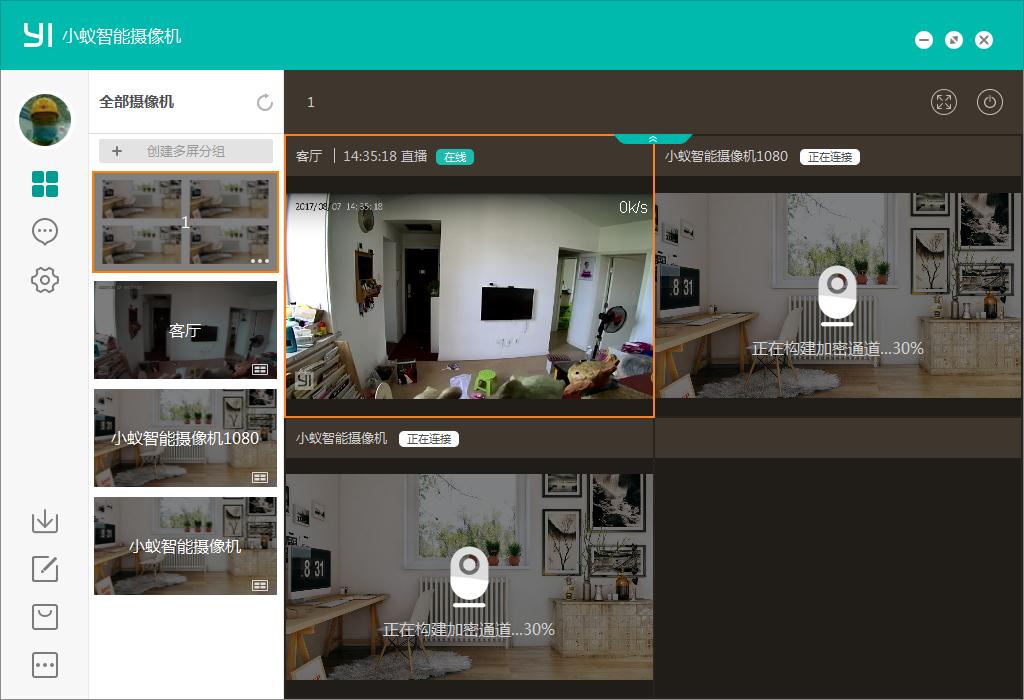The height and width of the screenshot is (700, 1024).
Task: Refresh the all cameras list
Action: tap(264, 103)
